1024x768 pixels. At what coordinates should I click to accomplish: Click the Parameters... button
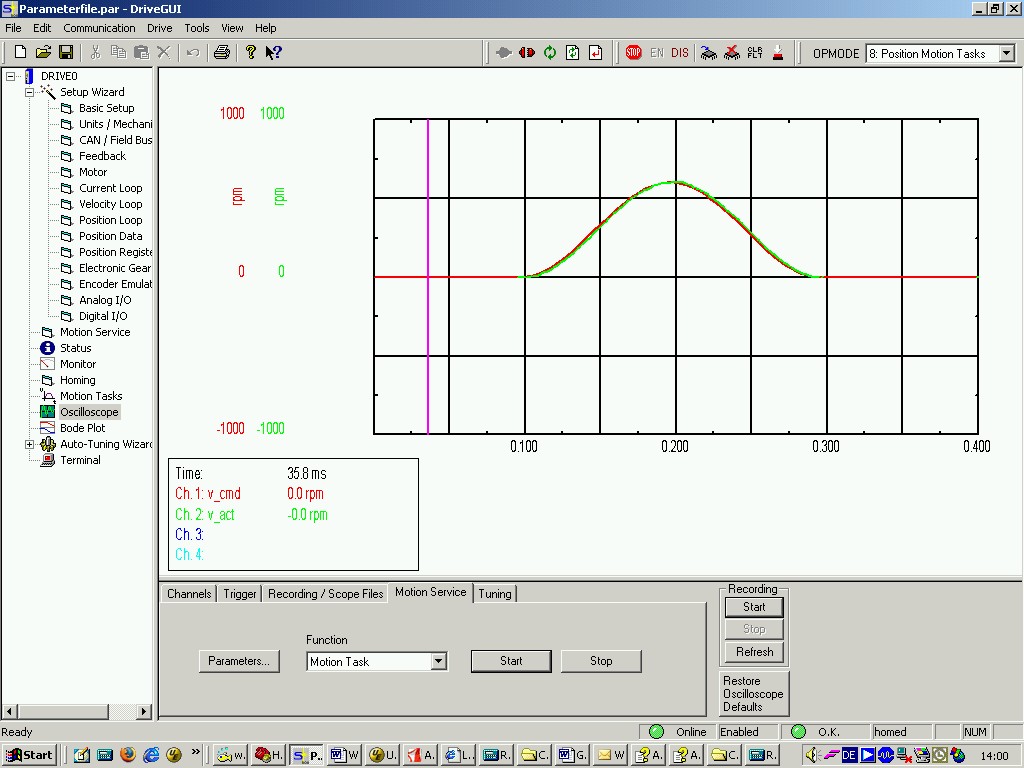[239, 661]
